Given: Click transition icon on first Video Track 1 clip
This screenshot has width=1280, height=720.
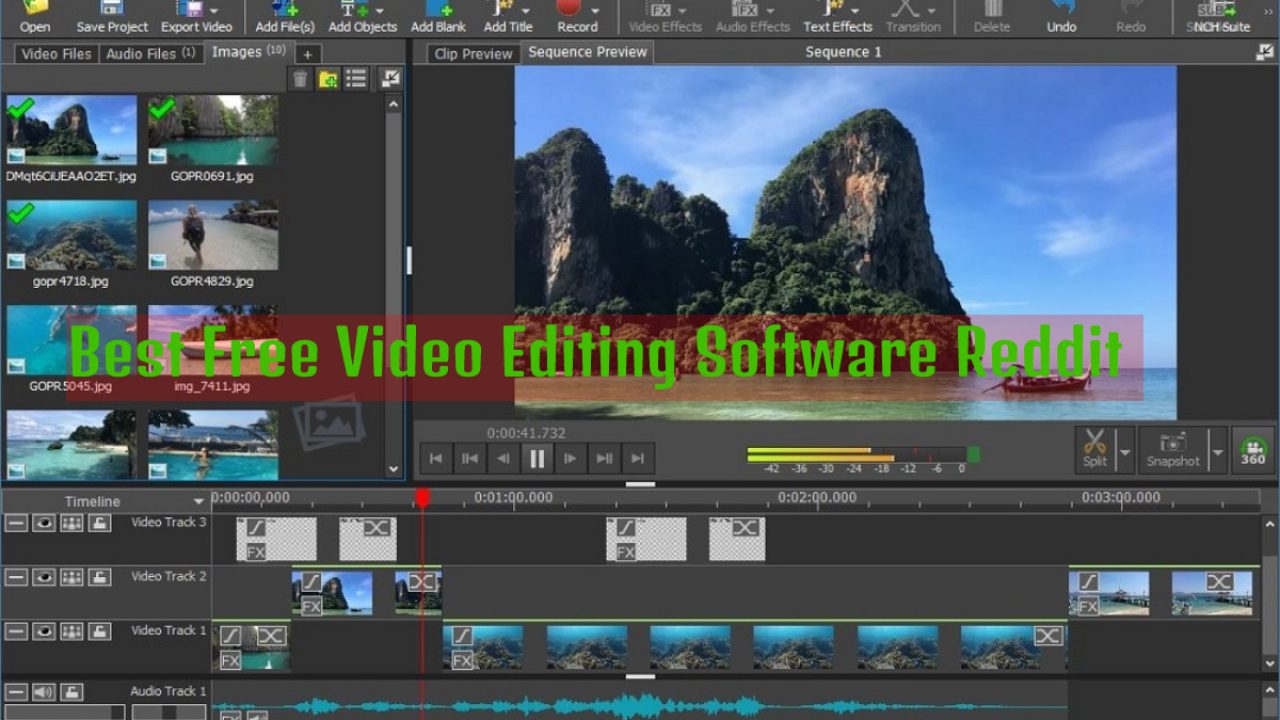Looking at the screenshot, I should tap(271, 636).
